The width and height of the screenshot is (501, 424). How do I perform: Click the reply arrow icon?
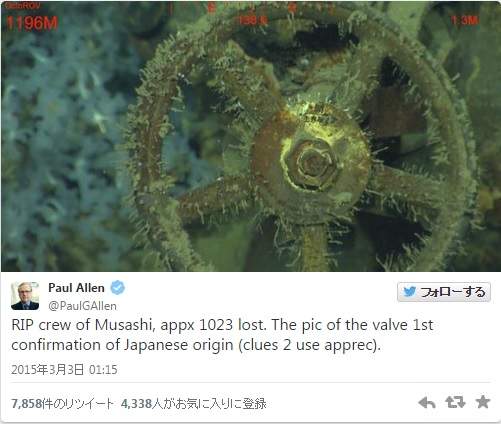pyautogui.click(x=427, y=403)
